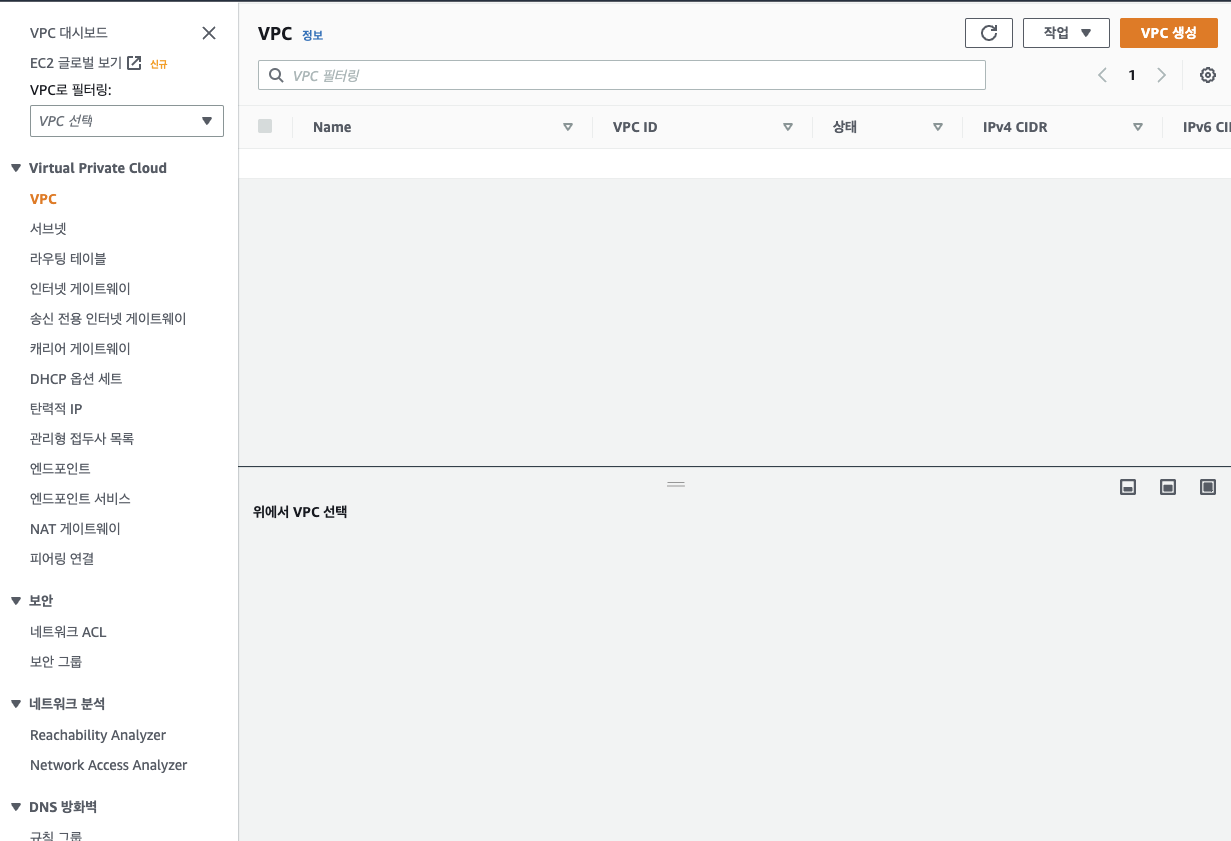Collapse the 네트워크 분석 section

pyautogui.click(x=16, y=704)
